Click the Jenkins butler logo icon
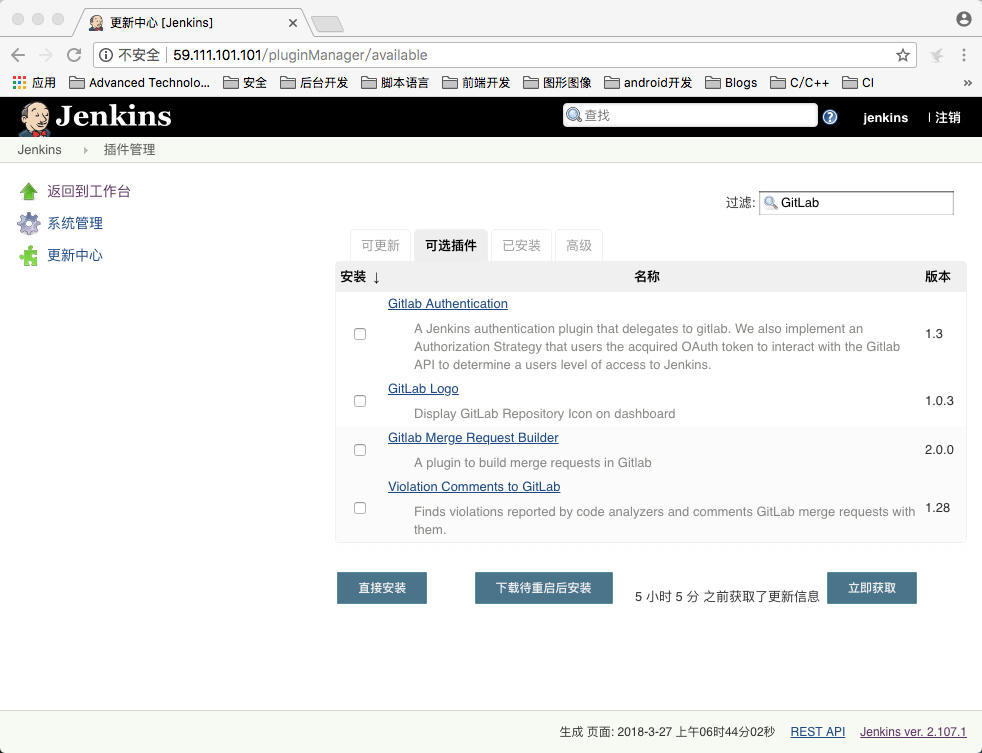982x753 pixels. click(x=34, y=118)
